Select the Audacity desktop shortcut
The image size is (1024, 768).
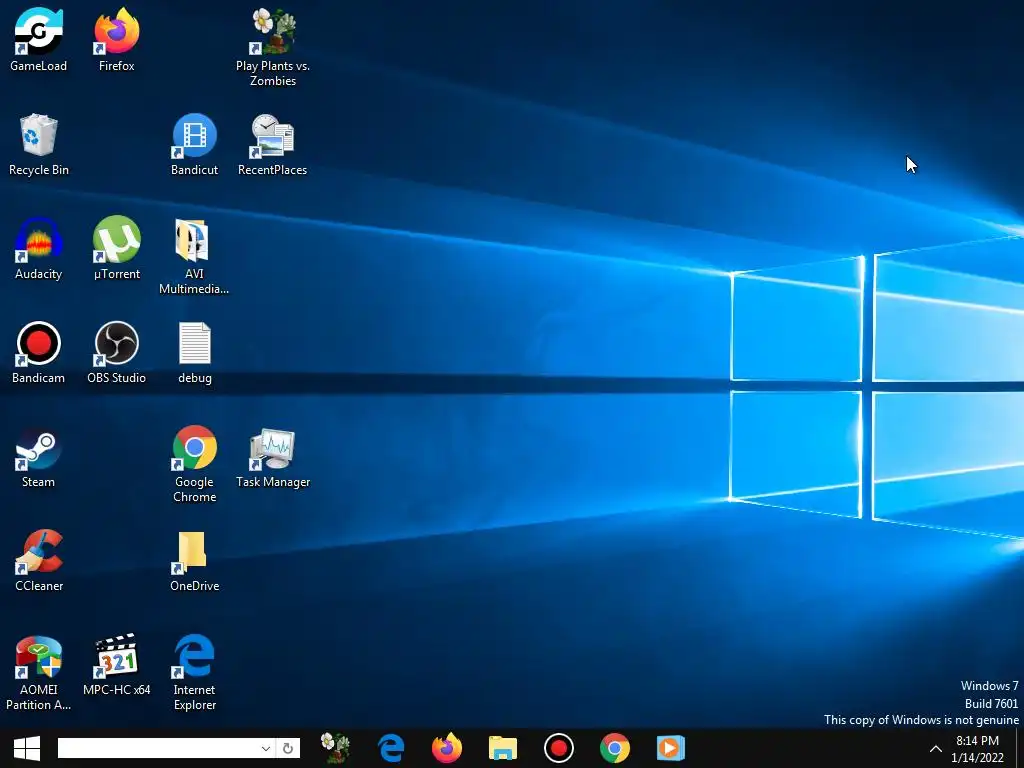(x=39, y=248)
